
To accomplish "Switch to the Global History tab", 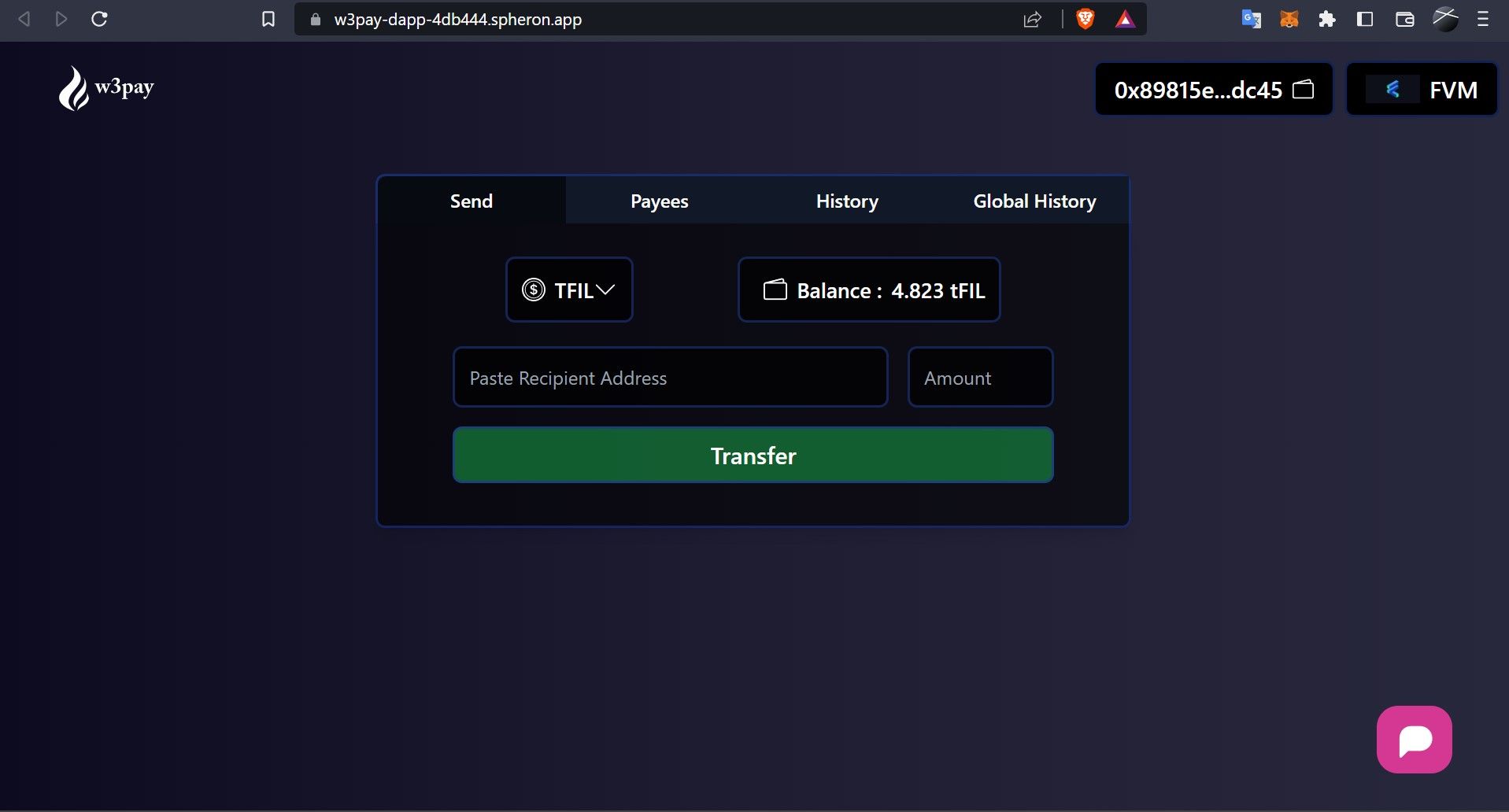I will 1034,201.
